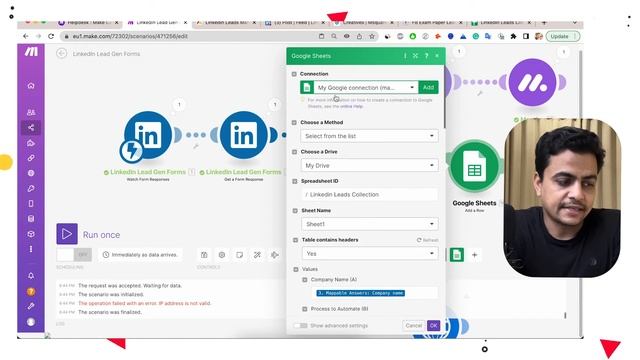Screen dimensions: 640x360
Task: Open Choose a Drive dropdown
Action: [x=369, y=165]
